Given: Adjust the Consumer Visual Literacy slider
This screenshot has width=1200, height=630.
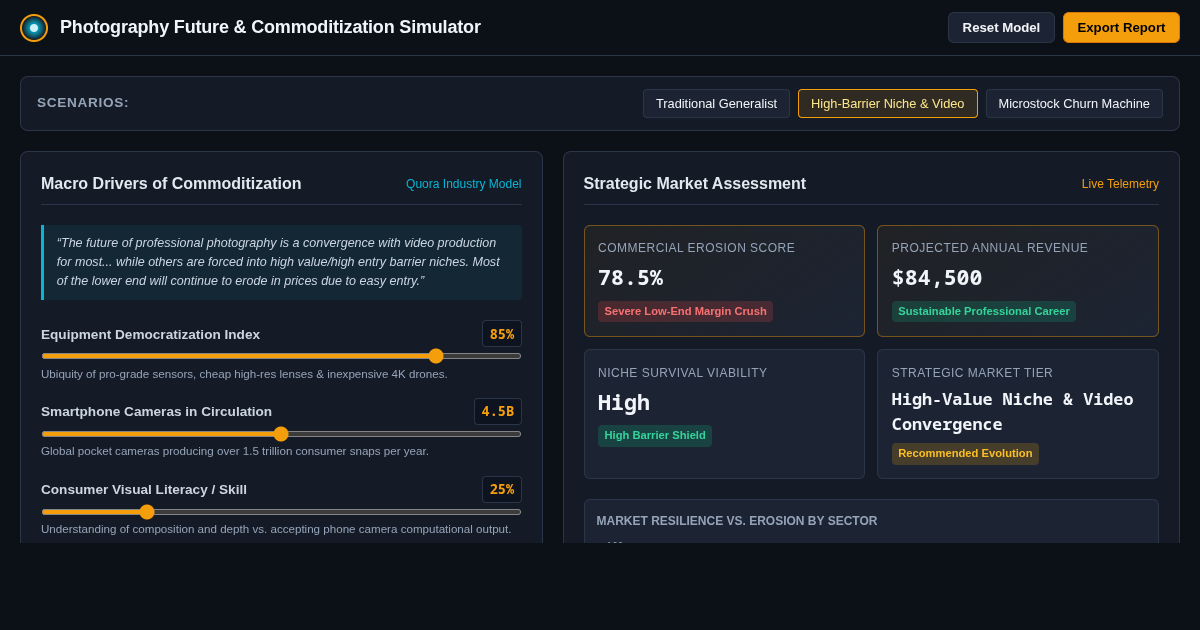Looking at the screenshot, I should 281,512.
